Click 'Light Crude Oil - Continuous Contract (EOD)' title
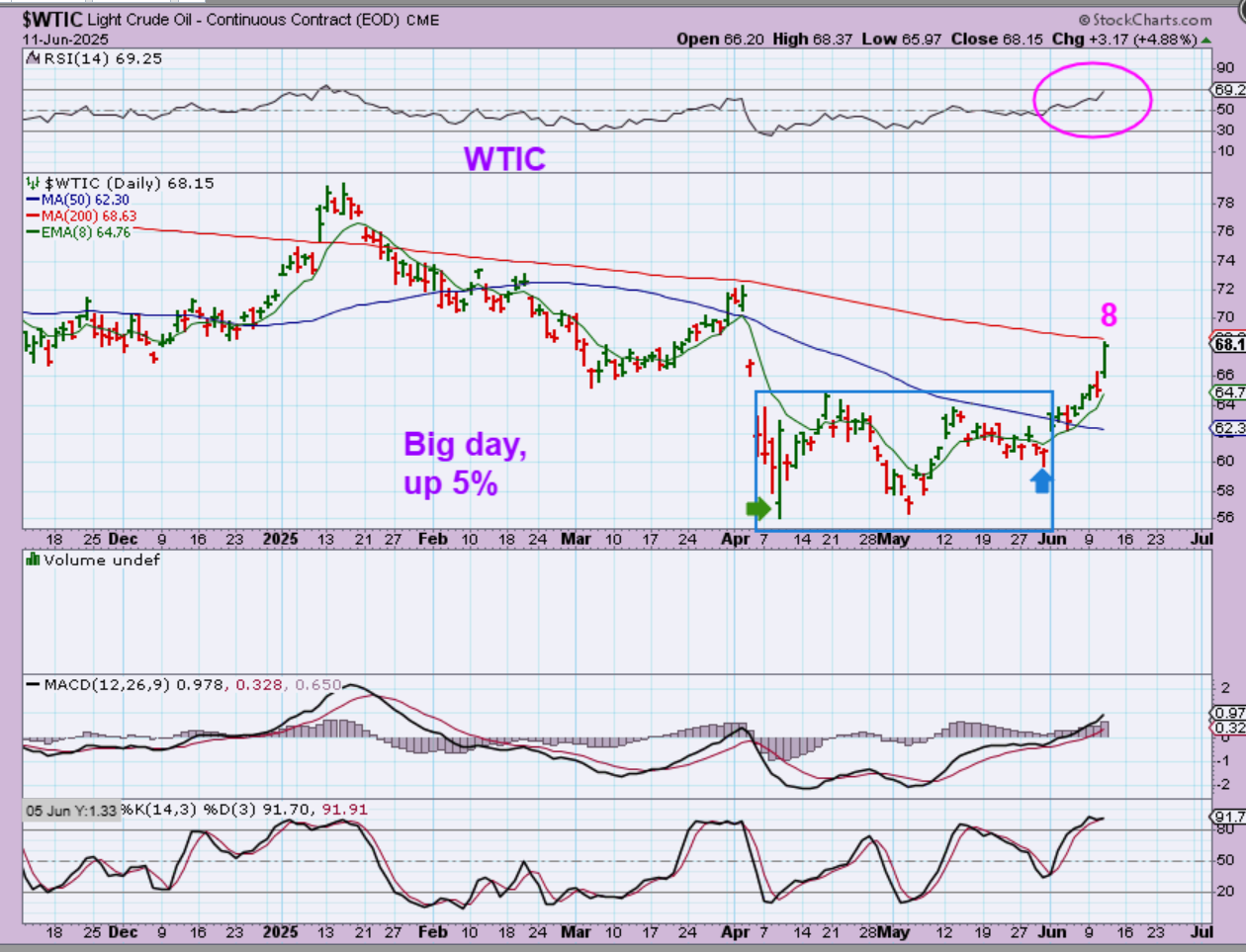Screen dimensions: 1246x952 coord(243,20)
